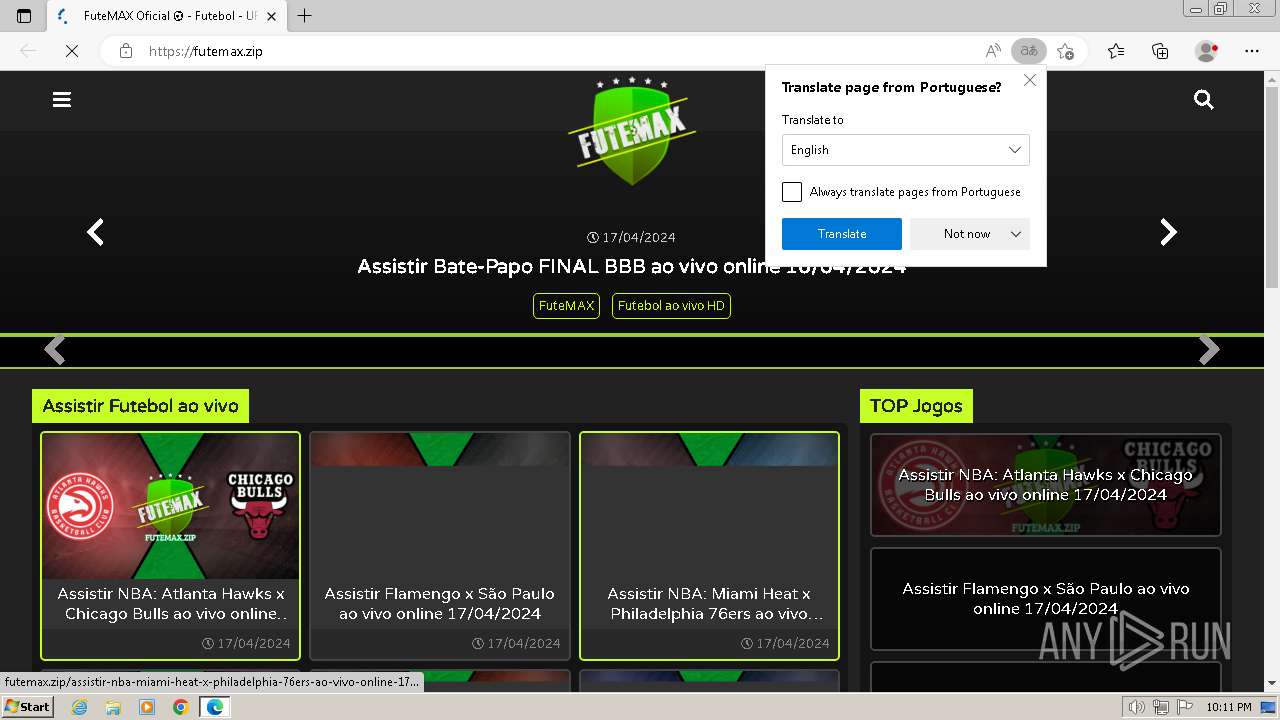Viewport: 1280px width, 720px height.
Task: Expand Not now options arrow
Action: pos(1016,234)
